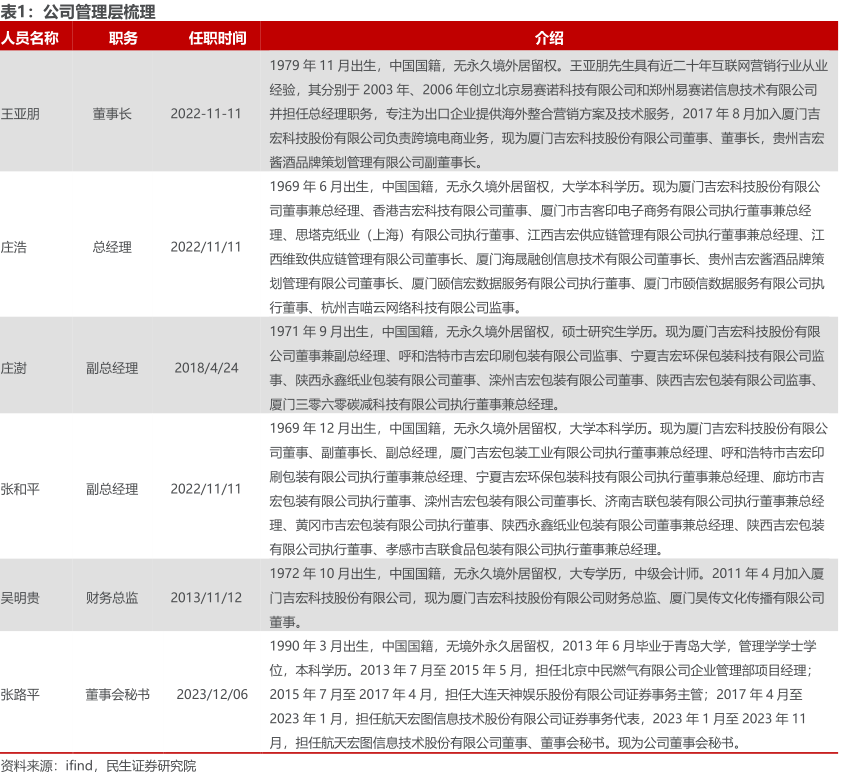Select the name cell 王亚朋
The image size is (859, 772).
point(21,113)
